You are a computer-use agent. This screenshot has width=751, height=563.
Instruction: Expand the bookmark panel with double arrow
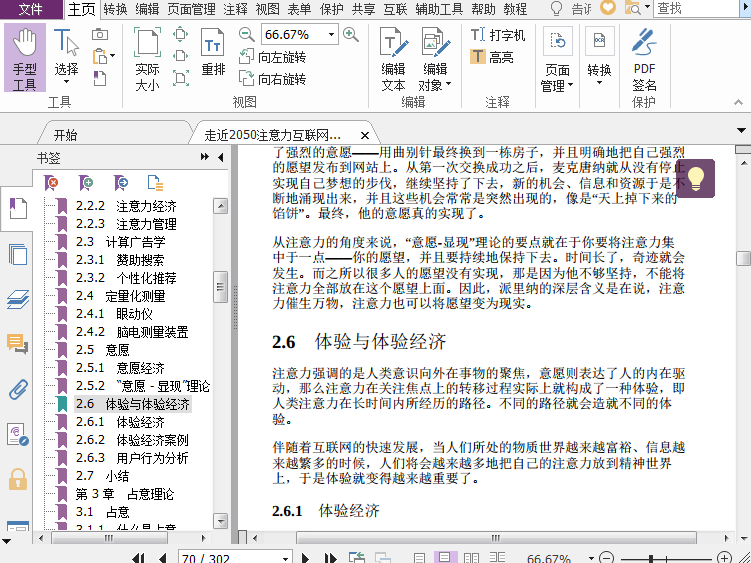[205, 157]
